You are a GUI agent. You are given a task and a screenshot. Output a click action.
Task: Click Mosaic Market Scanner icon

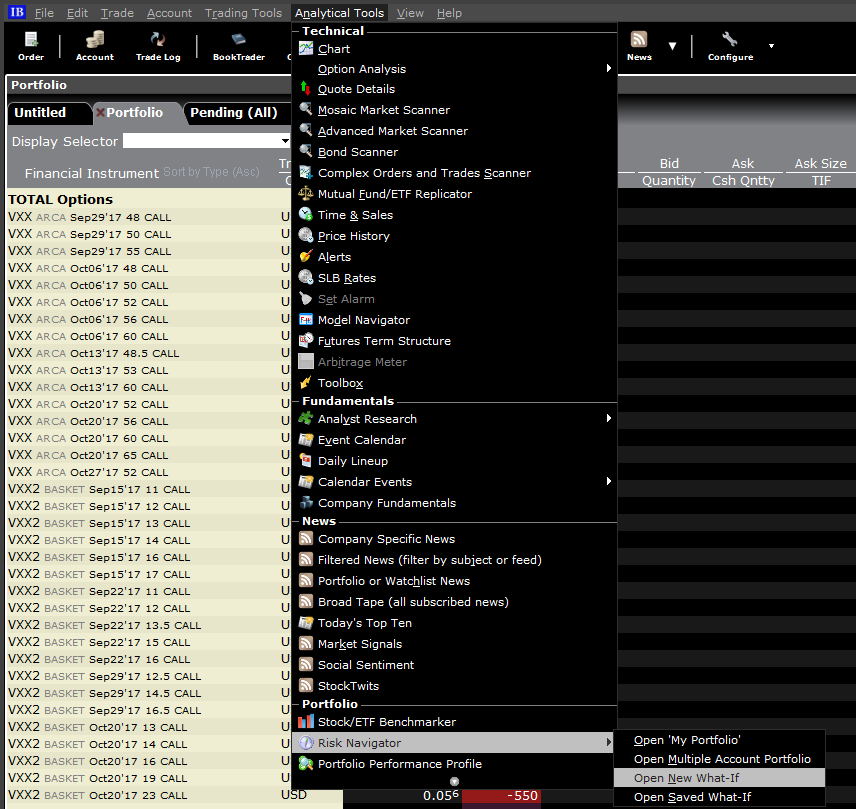[x=306, y=109]
